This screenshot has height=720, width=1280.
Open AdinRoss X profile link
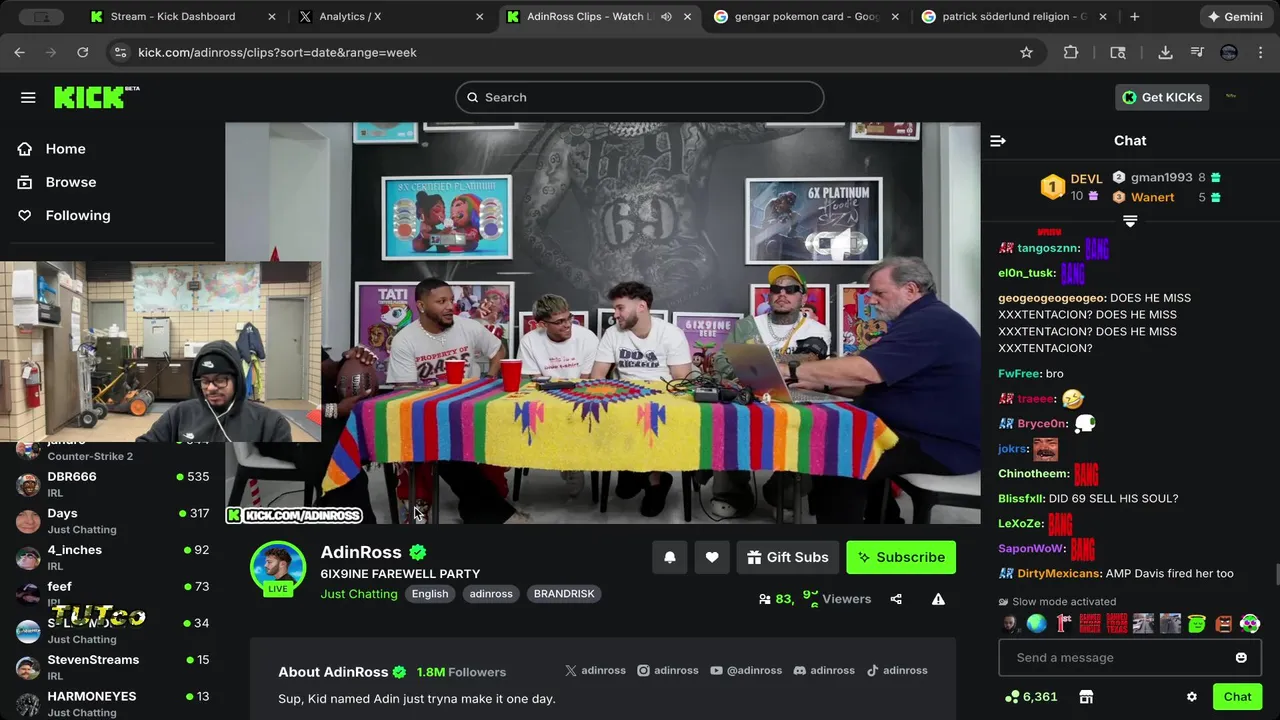pyautogui.click(x=597, y=671)
